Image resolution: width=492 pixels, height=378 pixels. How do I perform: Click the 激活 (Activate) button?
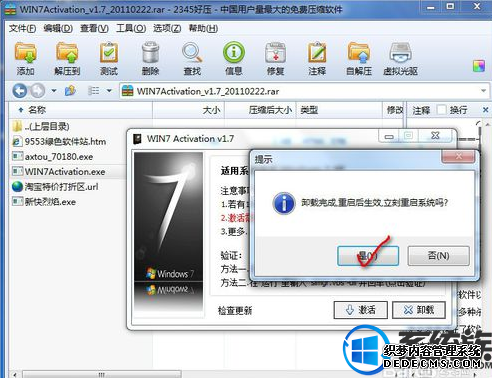[x=360, y=310]
